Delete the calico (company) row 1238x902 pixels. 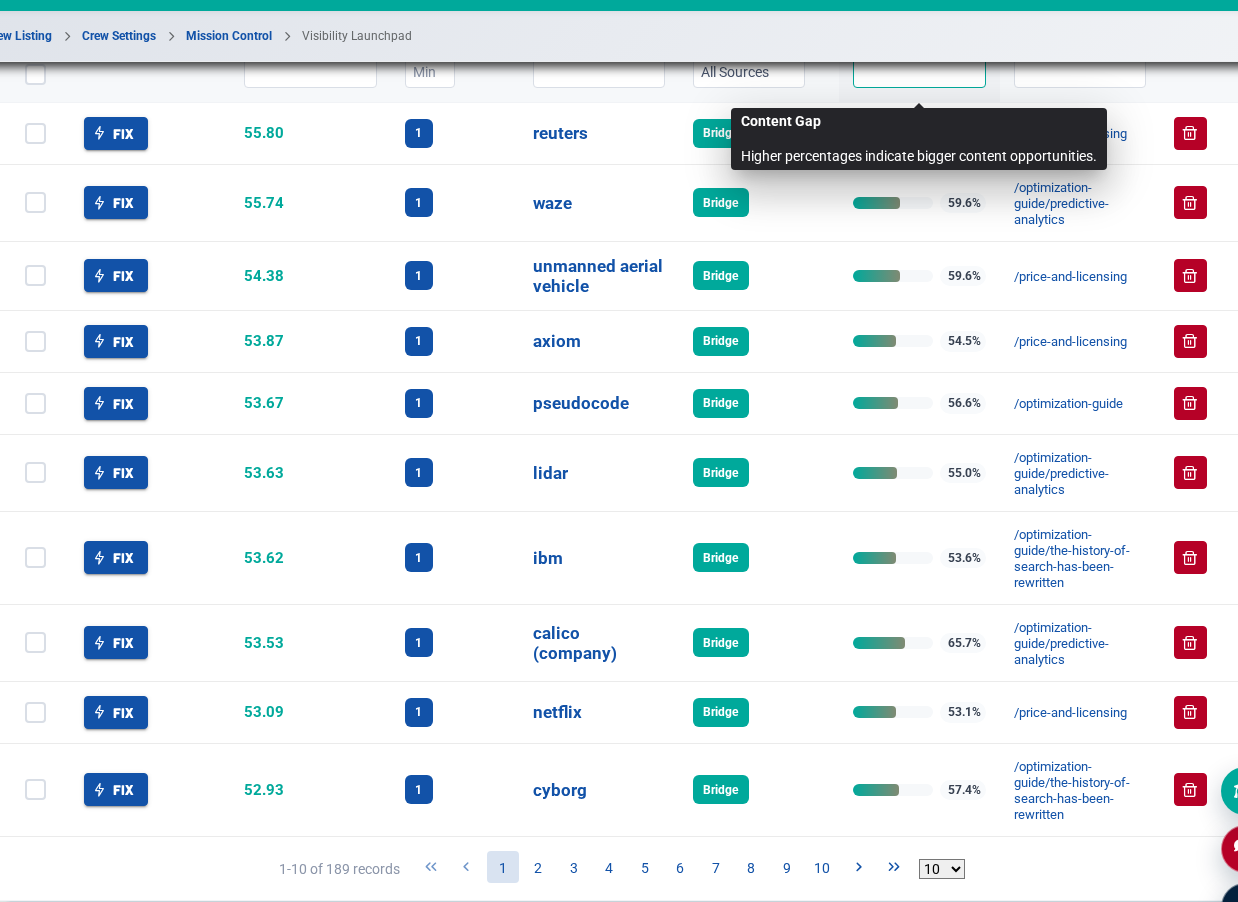[1190, 643]
